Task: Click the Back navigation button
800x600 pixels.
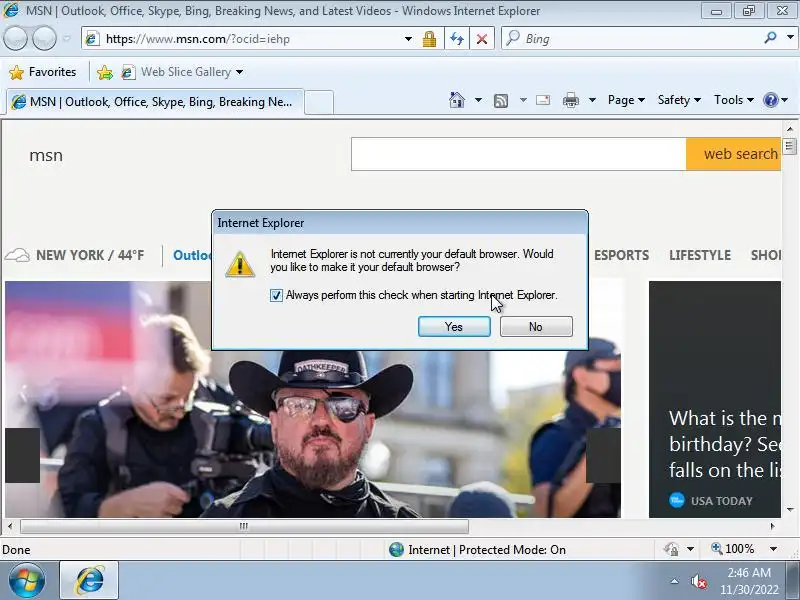Action: (15, 38)
